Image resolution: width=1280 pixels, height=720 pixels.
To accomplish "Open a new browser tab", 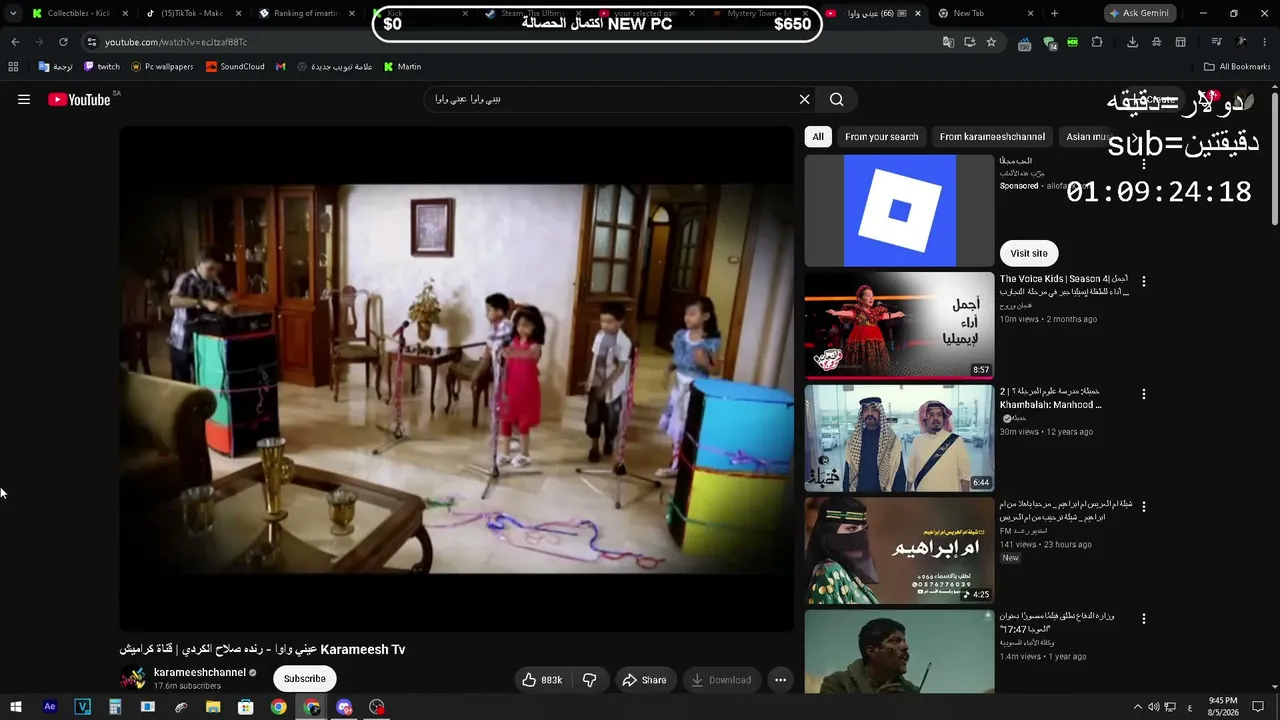I will click(1054, 13).
